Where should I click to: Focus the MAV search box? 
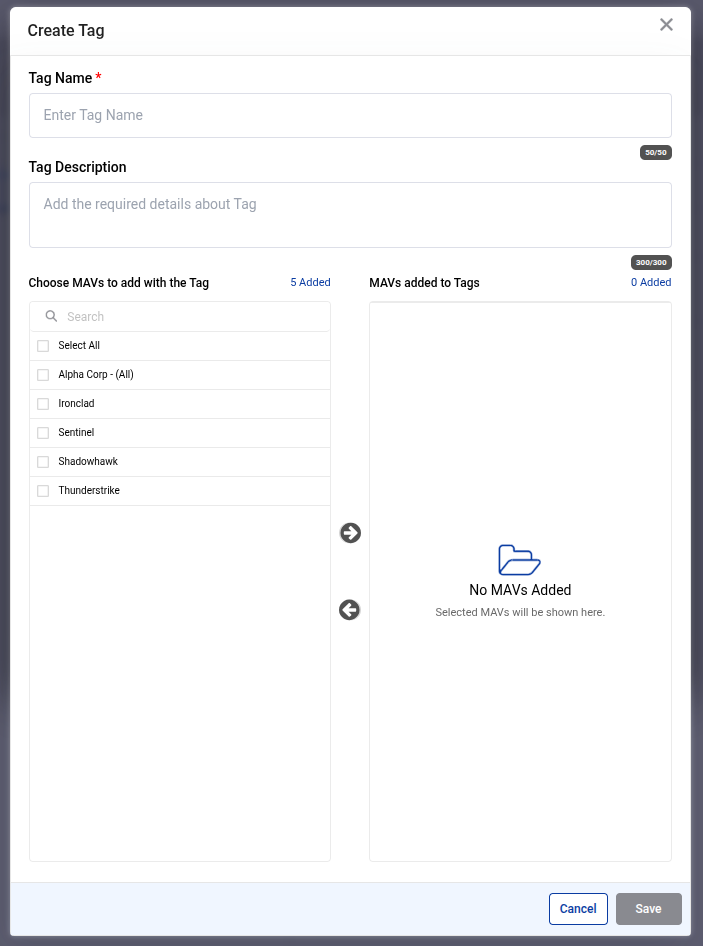coord(190,317)
